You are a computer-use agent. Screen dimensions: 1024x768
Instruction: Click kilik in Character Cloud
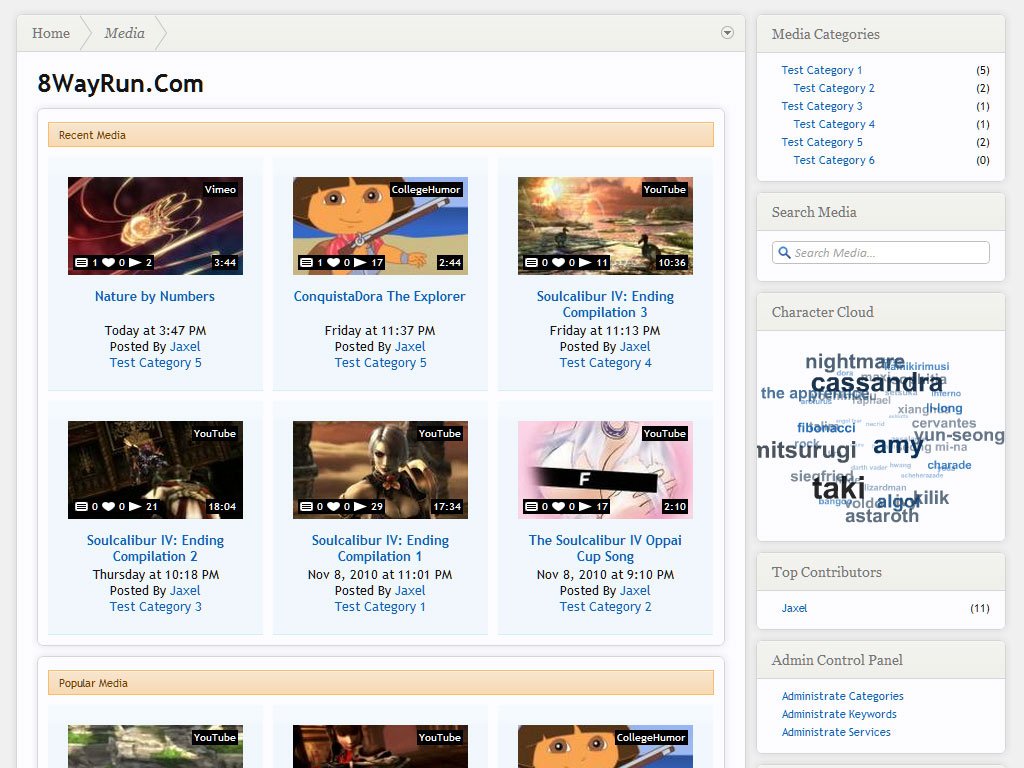click(x=931, y=498)
